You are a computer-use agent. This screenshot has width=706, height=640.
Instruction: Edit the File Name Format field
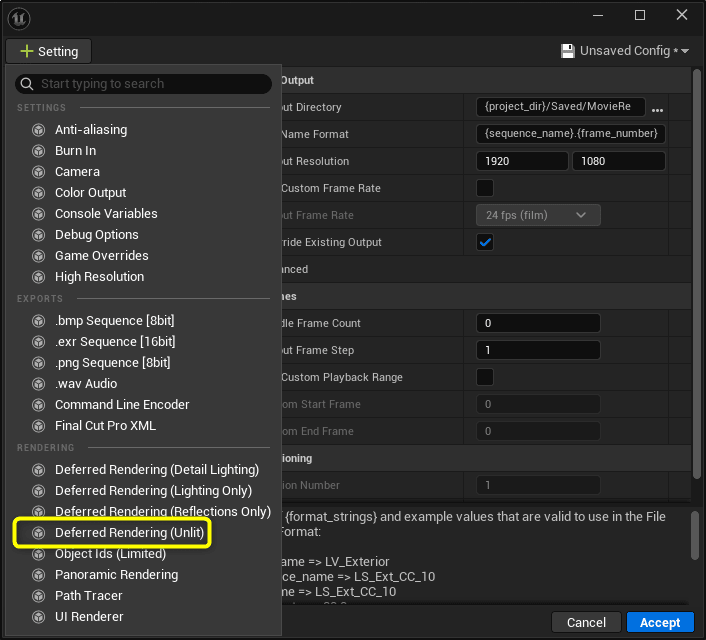[571, 134]
